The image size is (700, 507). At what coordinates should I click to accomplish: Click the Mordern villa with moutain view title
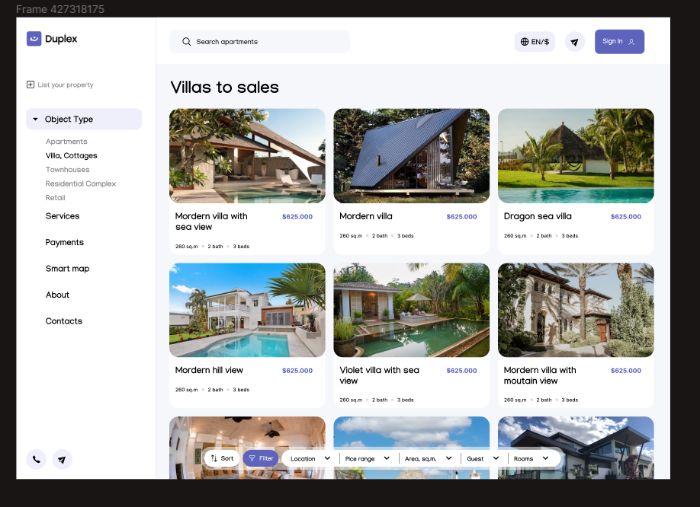coord(540,375)
